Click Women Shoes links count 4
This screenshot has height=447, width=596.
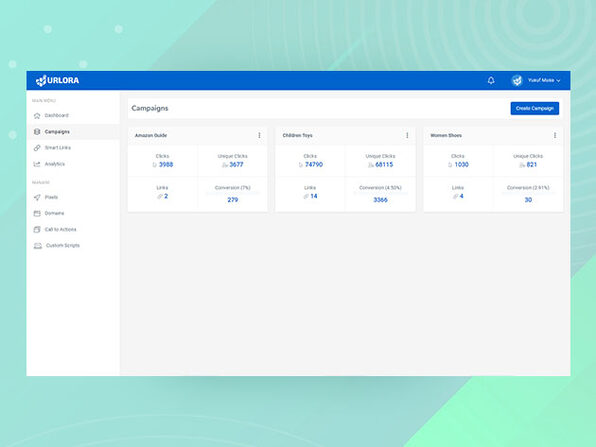[x=461, y=196]
